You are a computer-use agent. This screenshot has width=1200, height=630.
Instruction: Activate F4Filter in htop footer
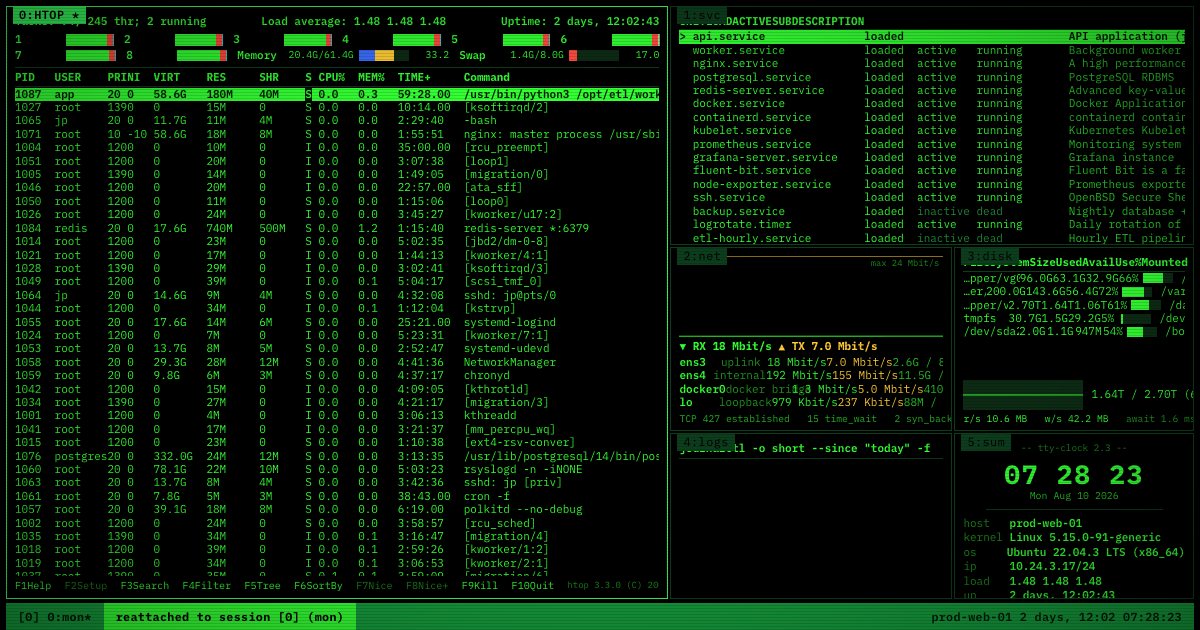point(206,586)
